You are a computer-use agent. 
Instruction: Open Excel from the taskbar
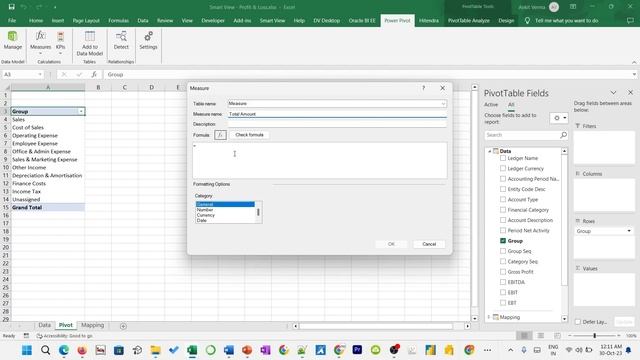click(192, 350)
